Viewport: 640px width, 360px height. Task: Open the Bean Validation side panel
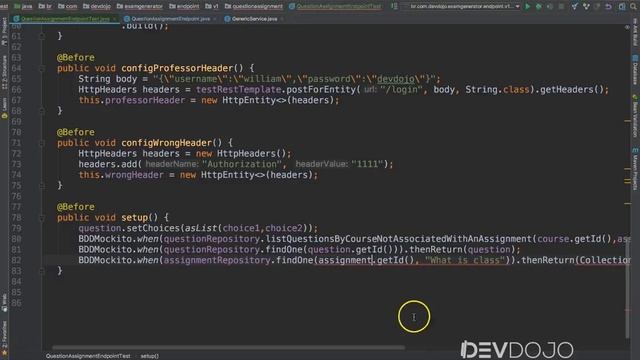click(x=635, y=116)
